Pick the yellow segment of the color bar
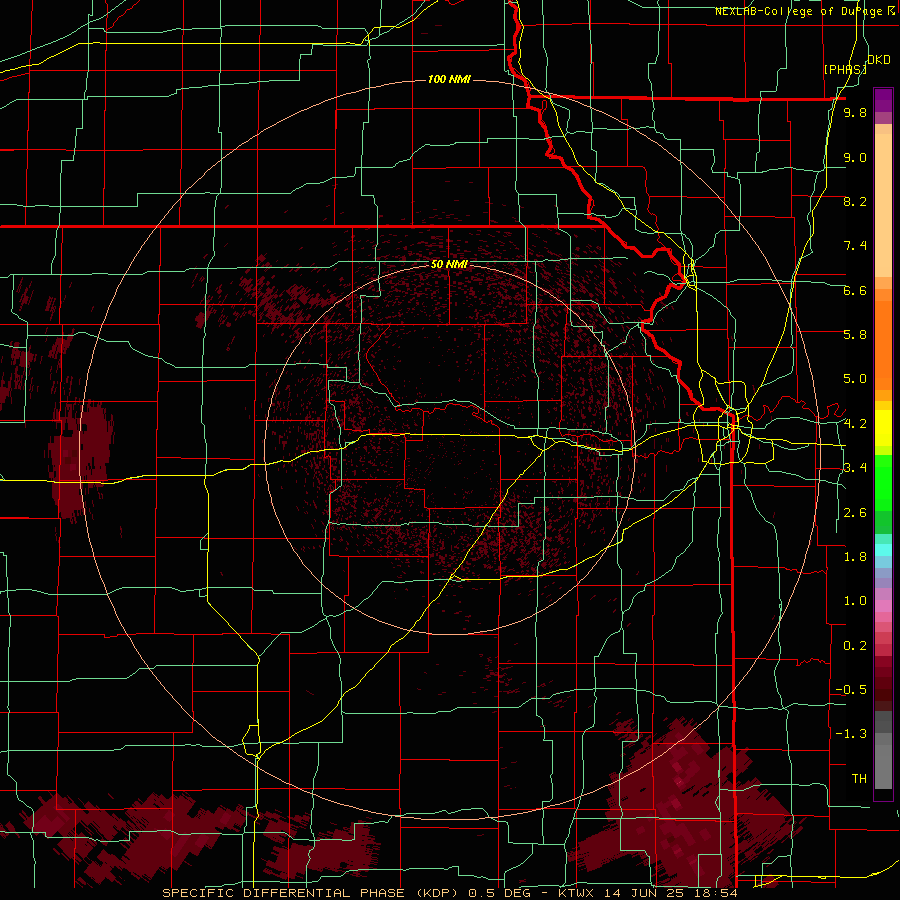The height and width of the screenshot is (900, 900). (883, 428)
